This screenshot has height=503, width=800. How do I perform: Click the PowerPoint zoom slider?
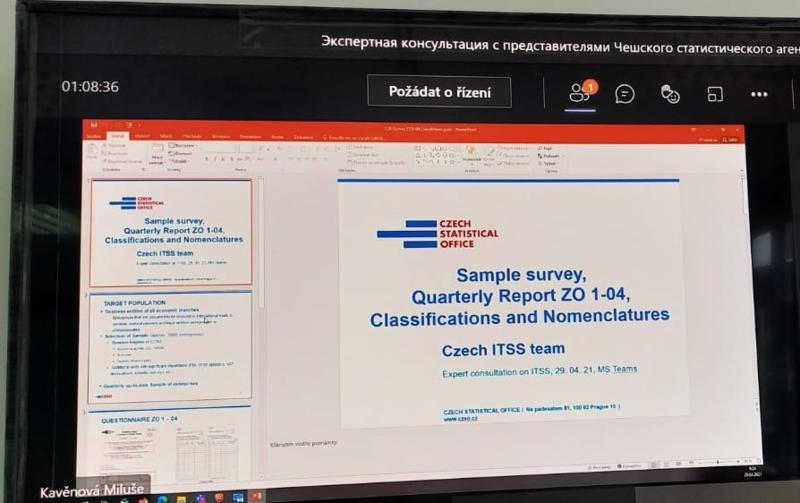(718, 462)
